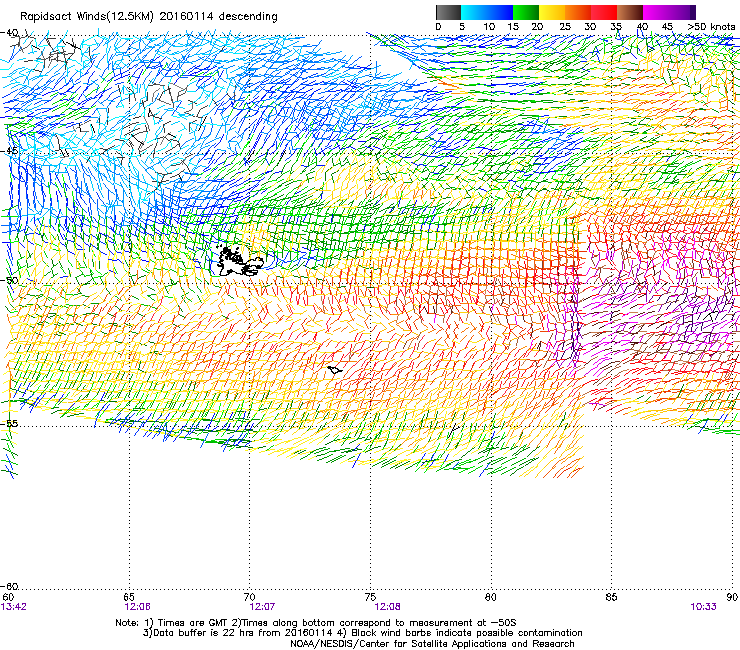Image resolution: width=740 pixels, height=650 pixels.
Task: Click the Rapidscat Winds chart title
Action: click(149, 16)
